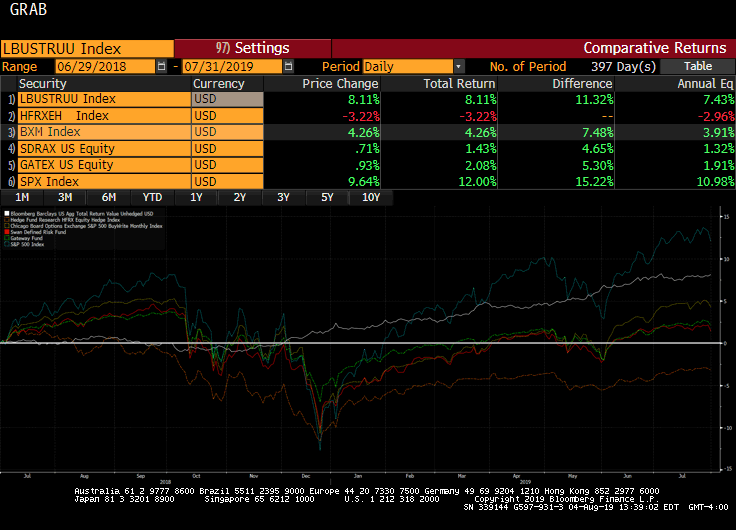The width and height of the screenshot is (736, 530).
Task: Click the SPX Index security field
Action: 104,181
